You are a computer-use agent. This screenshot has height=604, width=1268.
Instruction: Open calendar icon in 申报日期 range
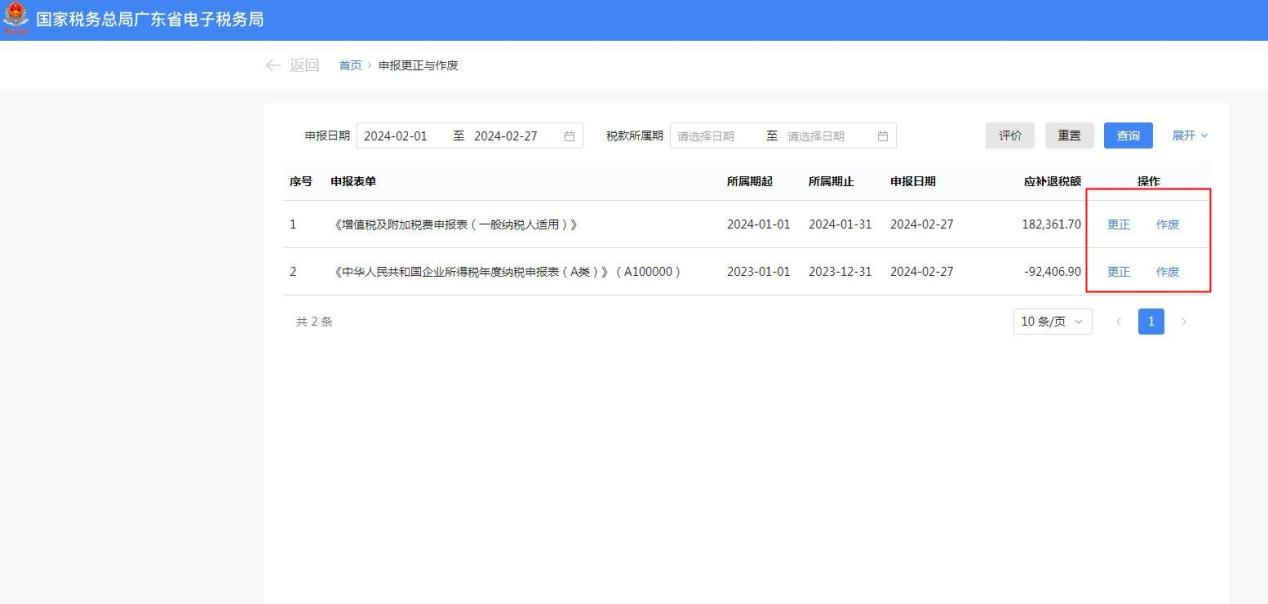point(569,136)
